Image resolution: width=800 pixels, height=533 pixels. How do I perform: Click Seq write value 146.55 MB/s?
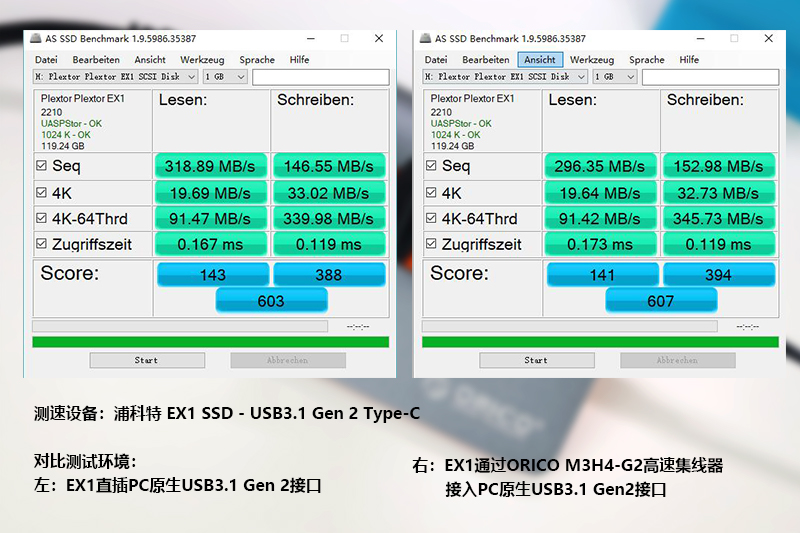click(329, 166)
